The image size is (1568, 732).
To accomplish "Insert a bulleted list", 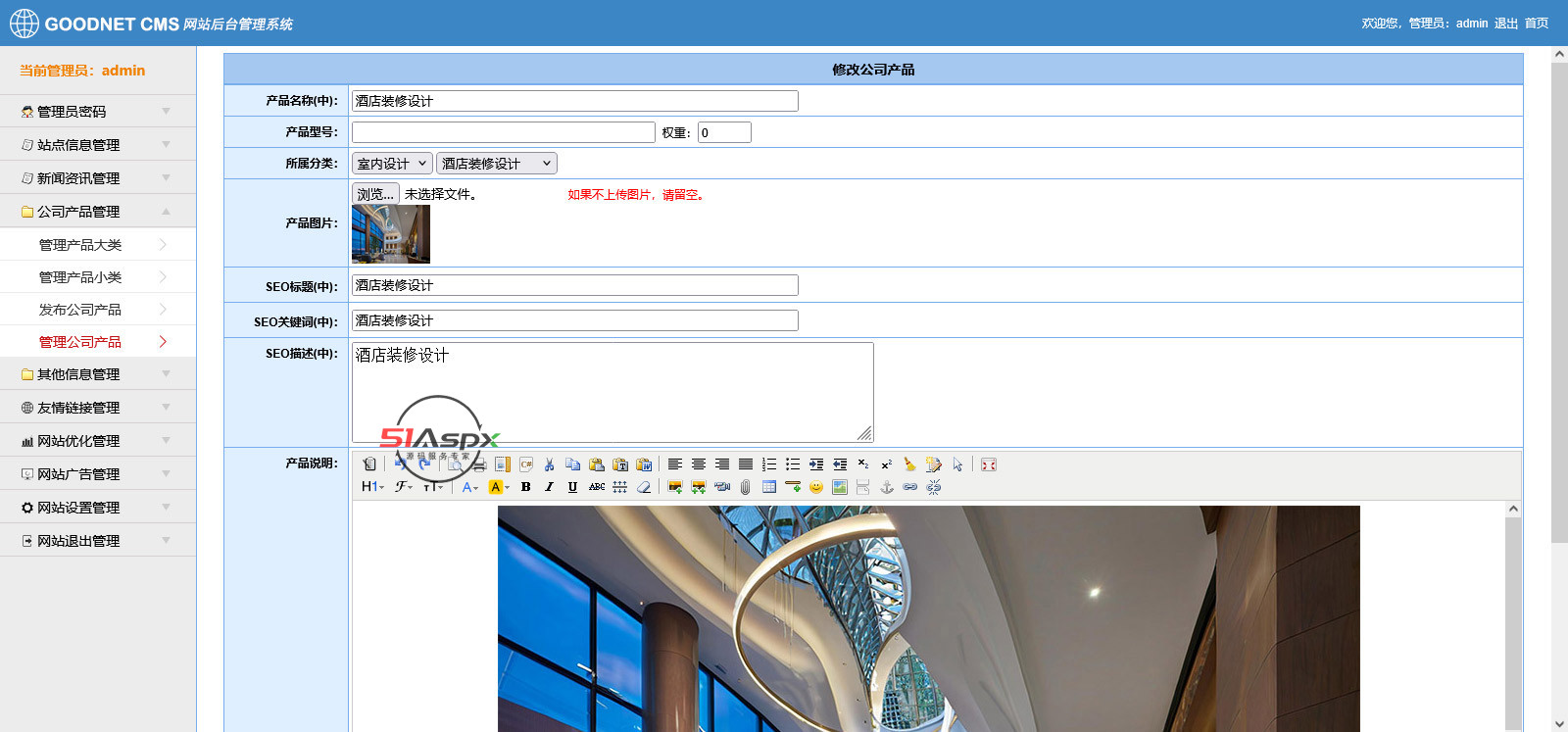I will [793, 464].
